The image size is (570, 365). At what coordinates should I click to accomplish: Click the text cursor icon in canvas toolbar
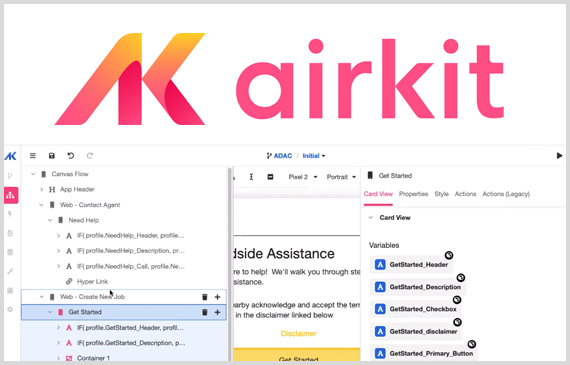251,177
